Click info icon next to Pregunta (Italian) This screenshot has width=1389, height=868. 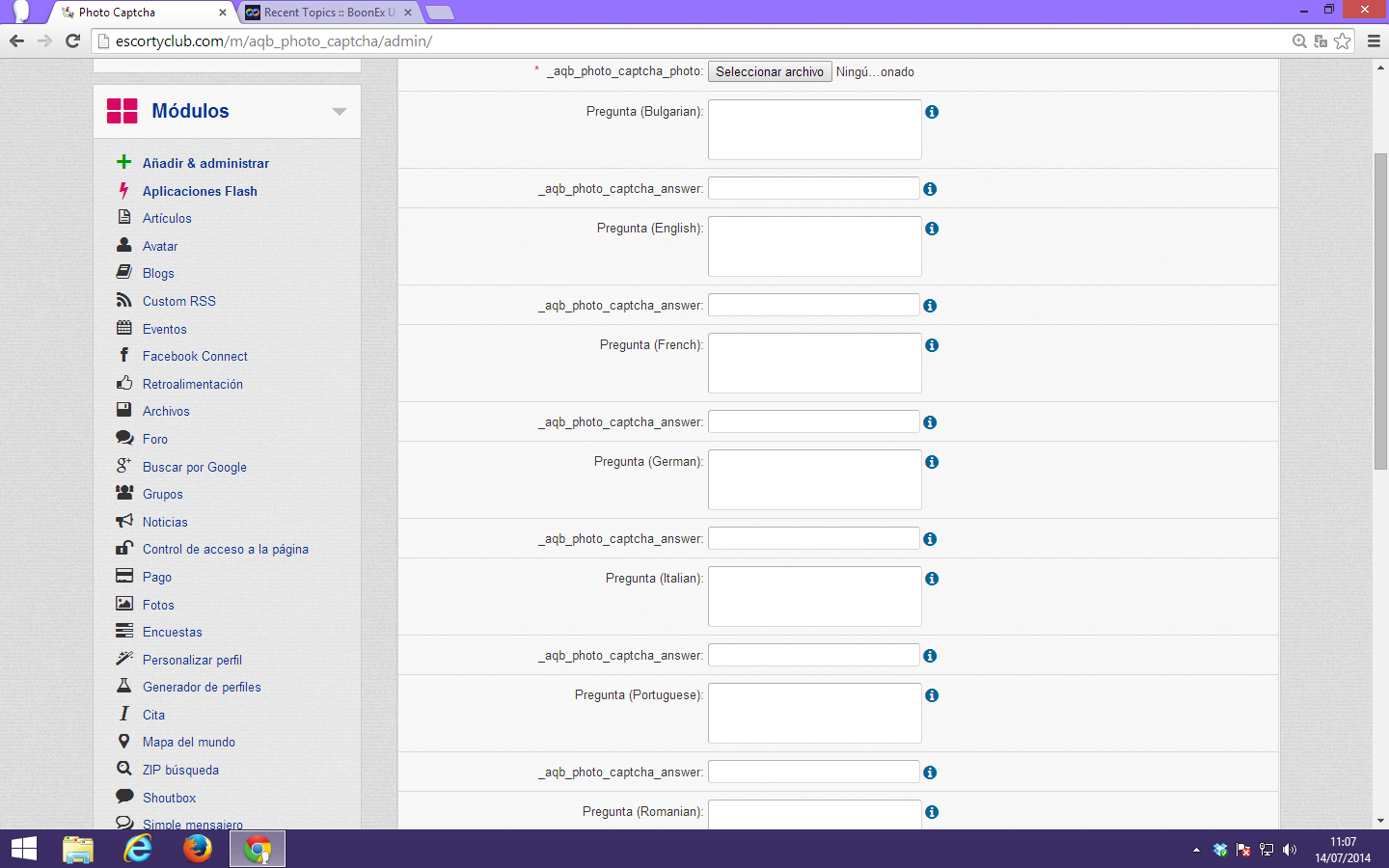pos(932,579)
